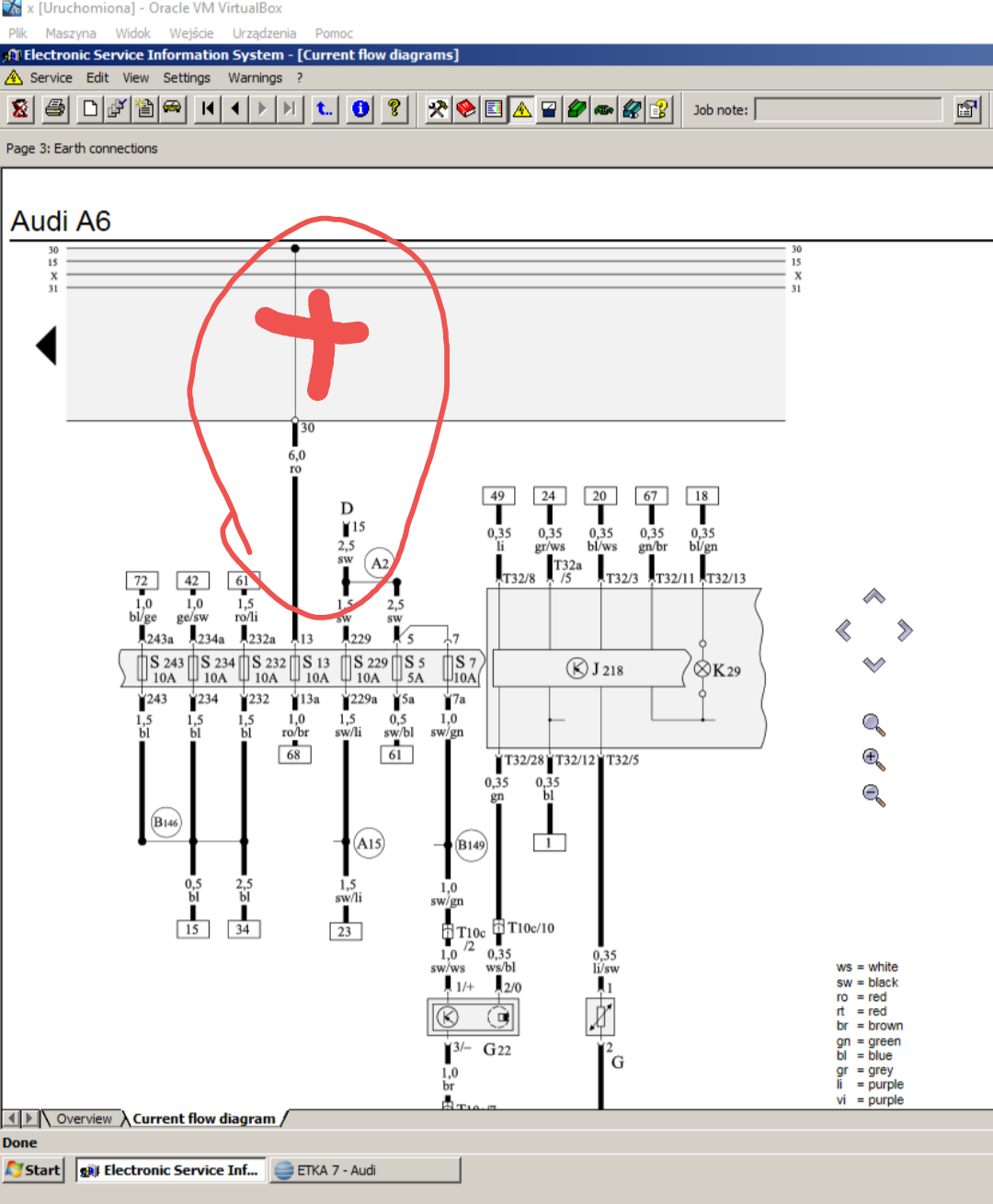The height and width of the screenshot is (1204, 993).
Task: Click the S 229 10A fuse
Action: pos(366,668)
